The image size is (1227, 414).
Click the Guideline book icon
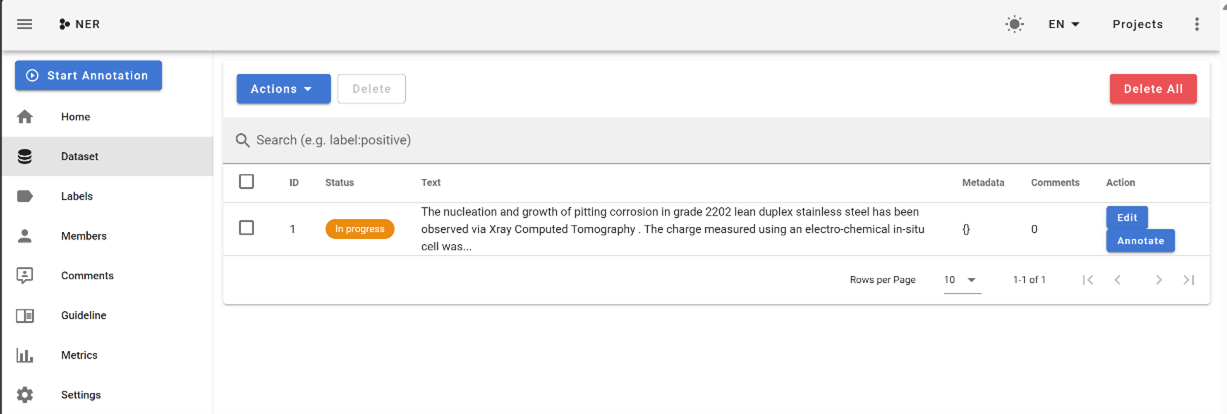pos(25,316)
